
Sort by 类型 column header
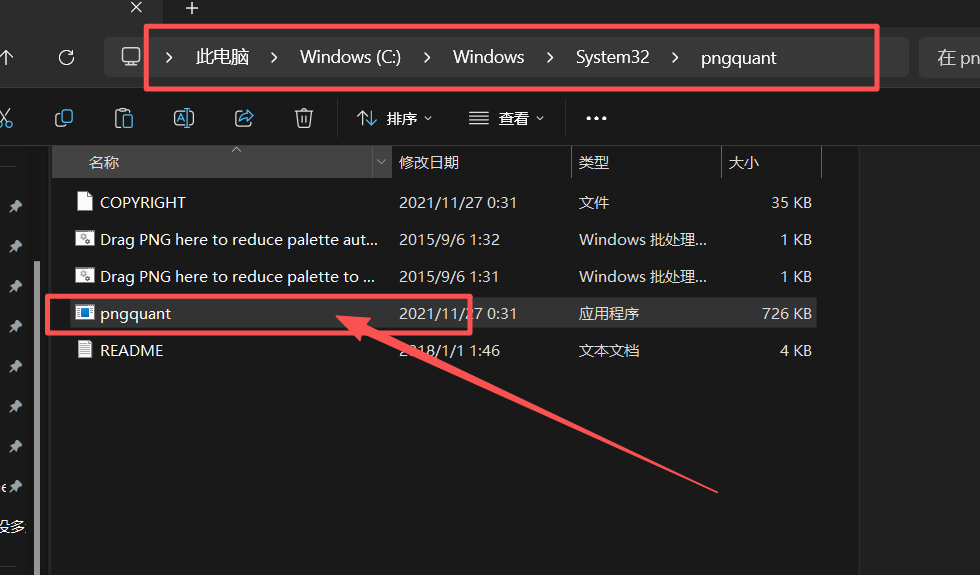pyautogui.click(x=646, y=162)
